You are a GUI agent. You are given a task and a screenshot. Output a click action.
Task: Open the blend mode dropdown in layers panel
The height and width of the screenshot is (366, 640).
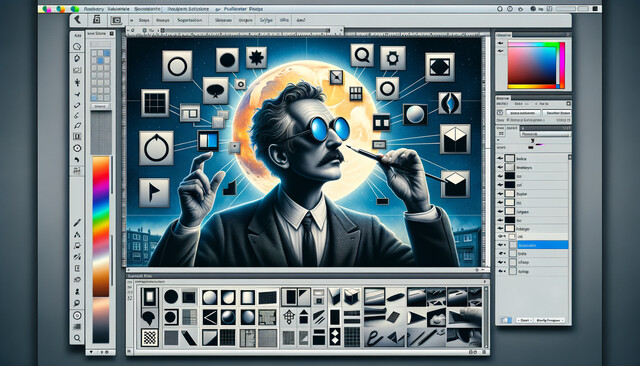point(545,134)
